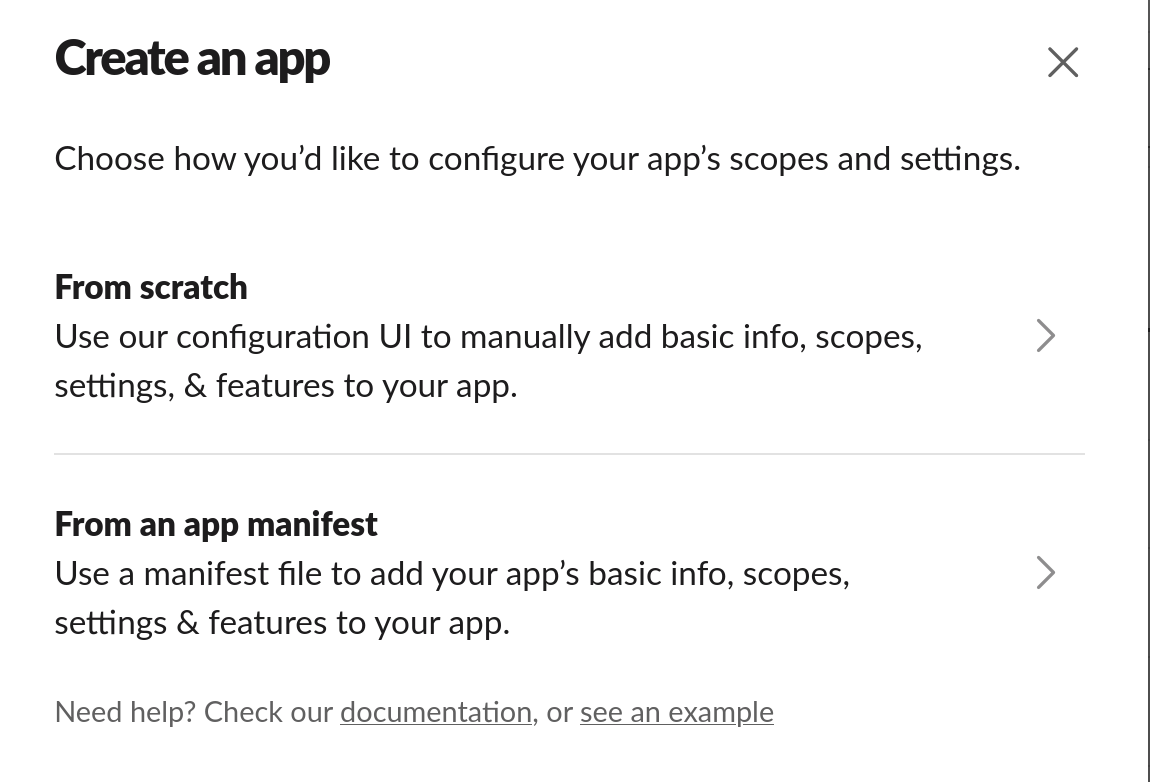Click the chevron arrow beside From scratch
1150x782 pixels.
(1045, 336)
